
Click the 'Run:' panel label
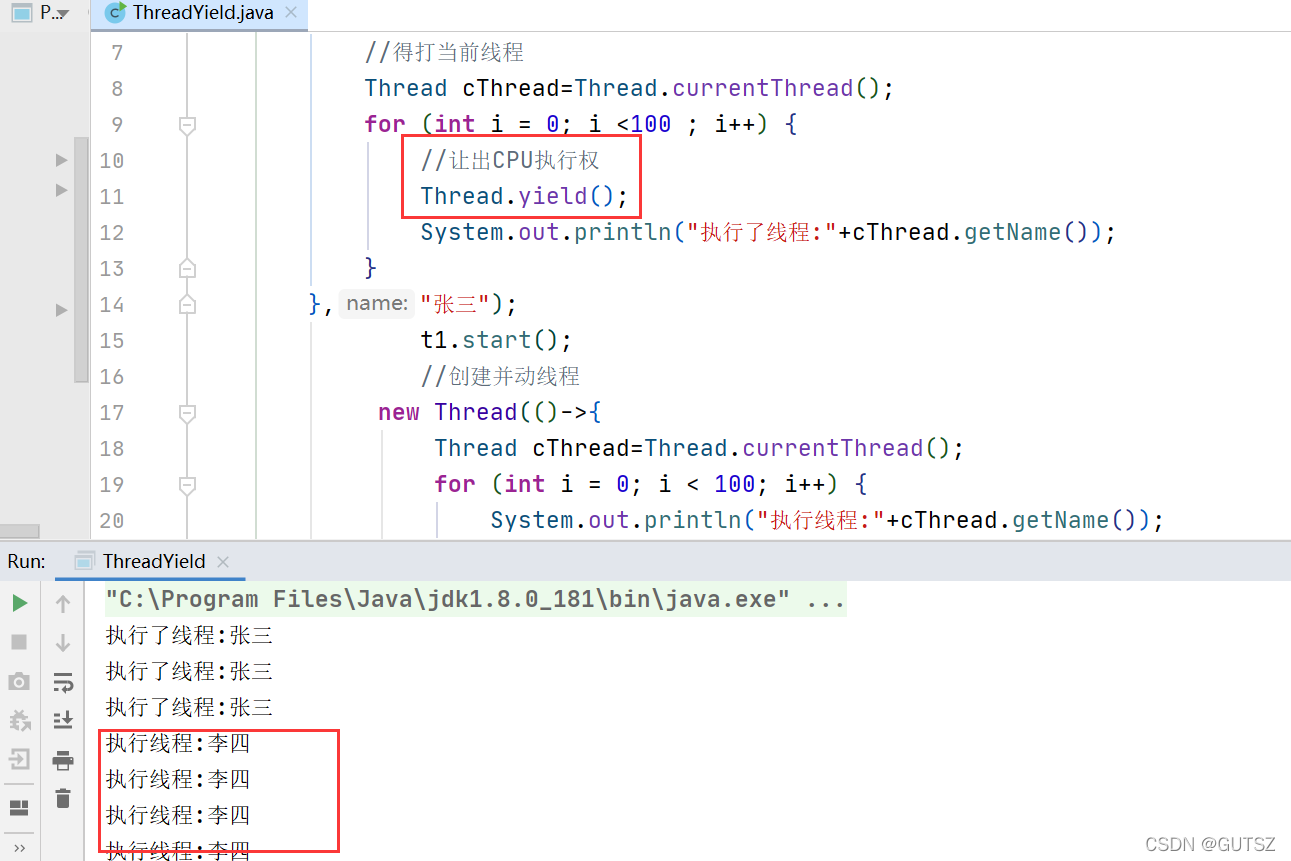coord(26,561)
